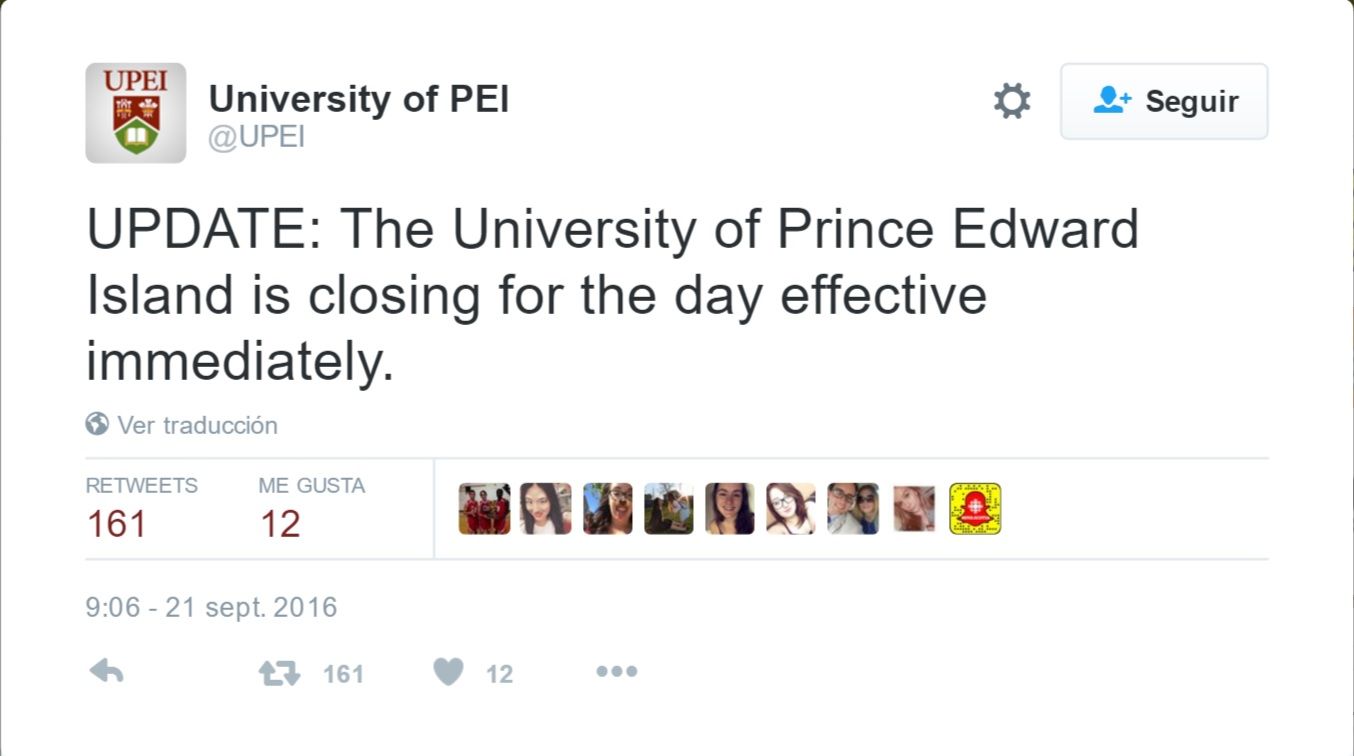Click the Seguir follow button
1354x756 pixels.
(1164, 101)
